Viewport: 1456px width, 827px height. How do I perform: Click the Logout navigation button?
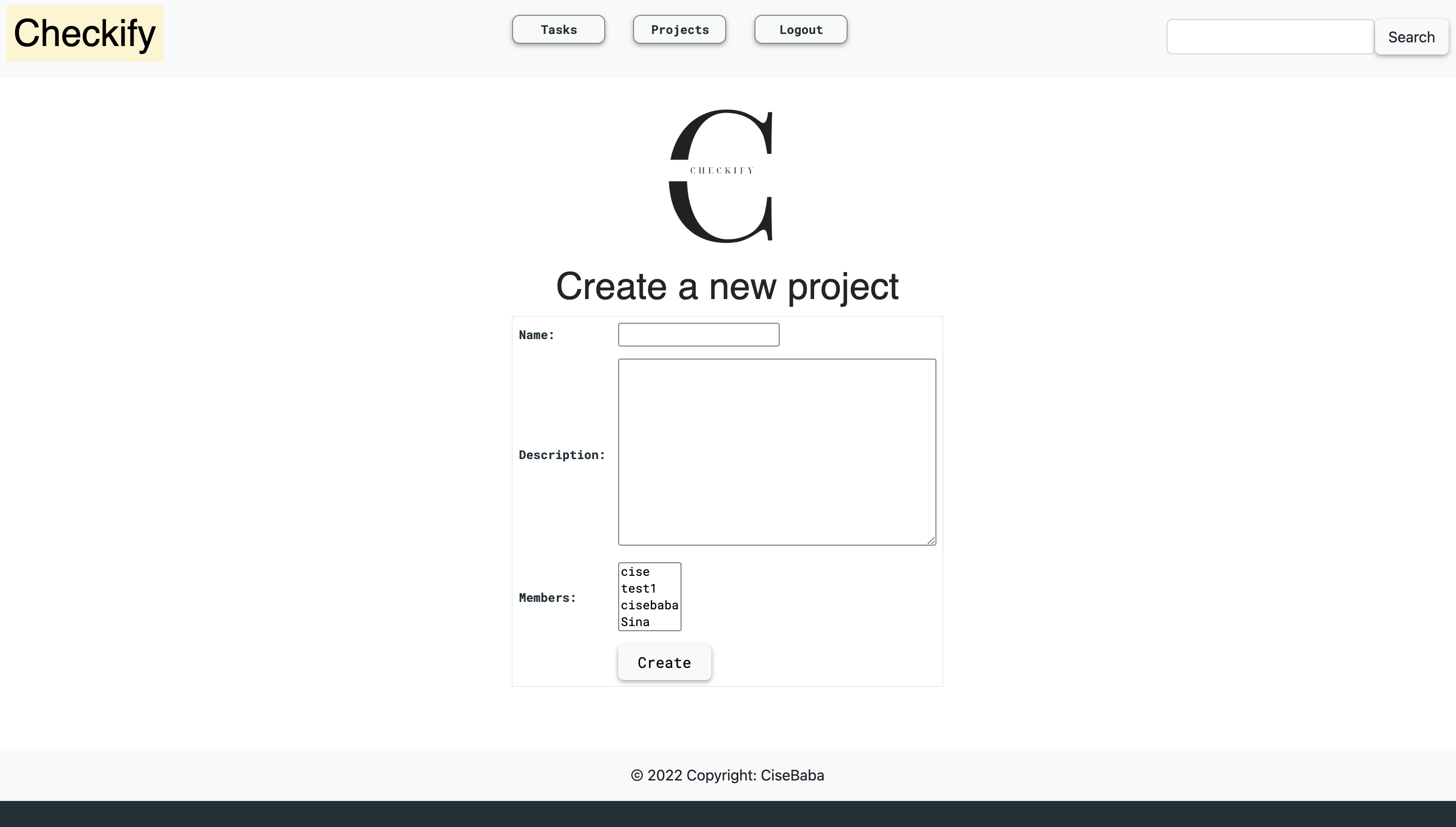coord(800,29)
